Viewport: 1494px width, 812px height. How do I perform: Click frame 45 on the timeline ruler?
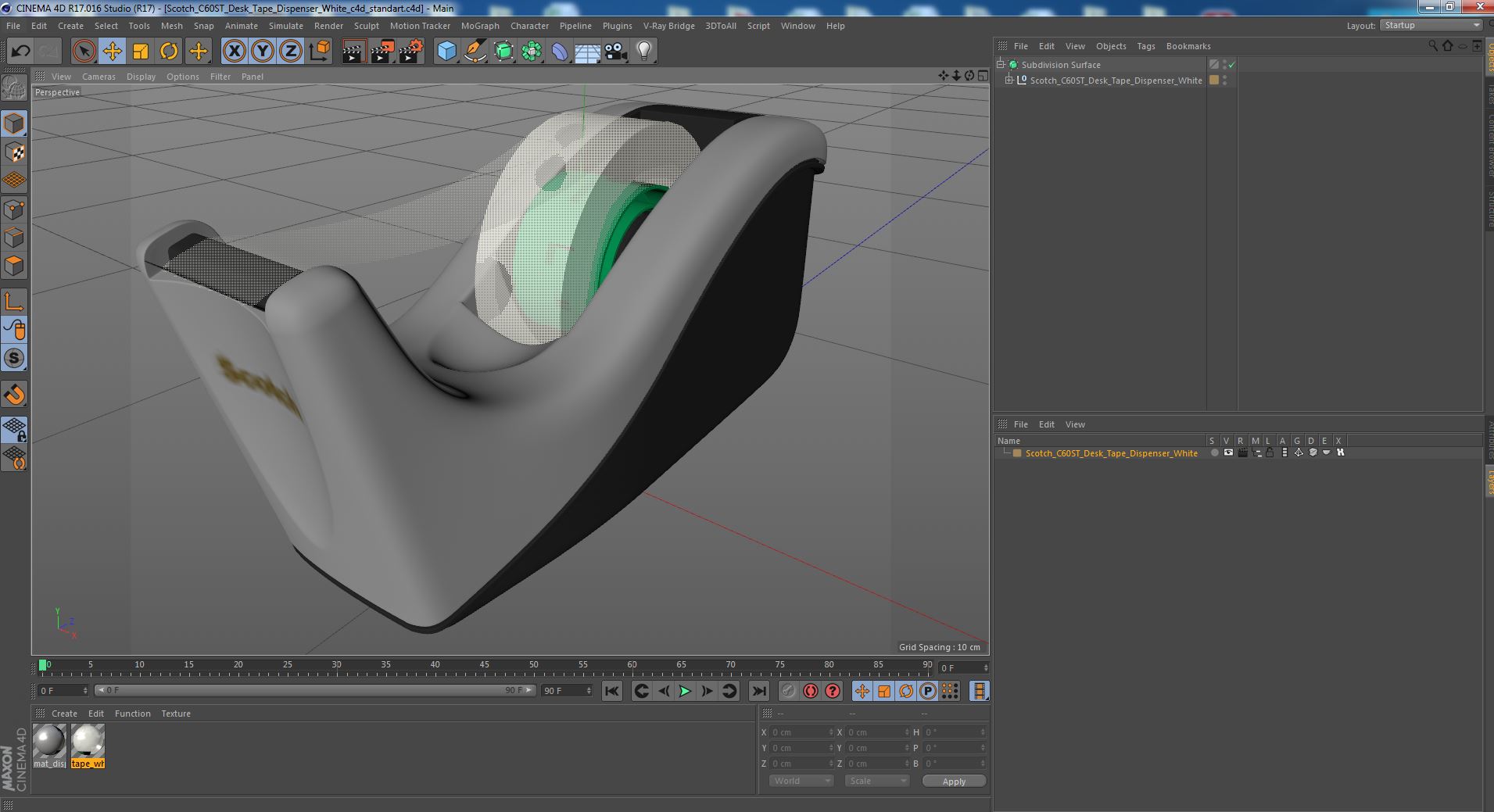[485, 667]
